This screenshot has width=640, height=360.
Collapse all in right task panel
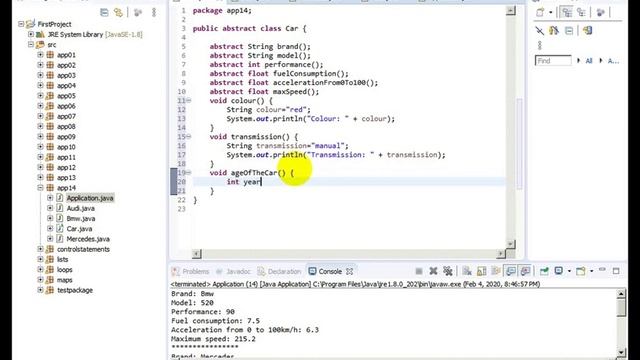569,31
